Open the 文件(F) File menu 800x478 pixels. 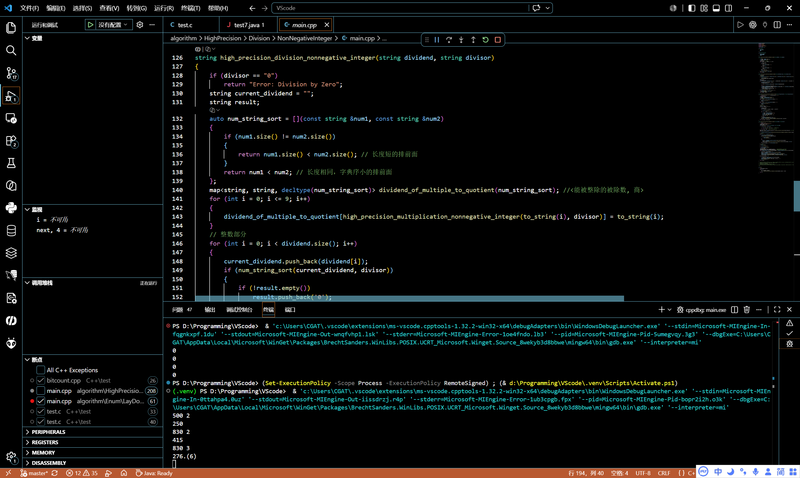[x=29, y=8]
